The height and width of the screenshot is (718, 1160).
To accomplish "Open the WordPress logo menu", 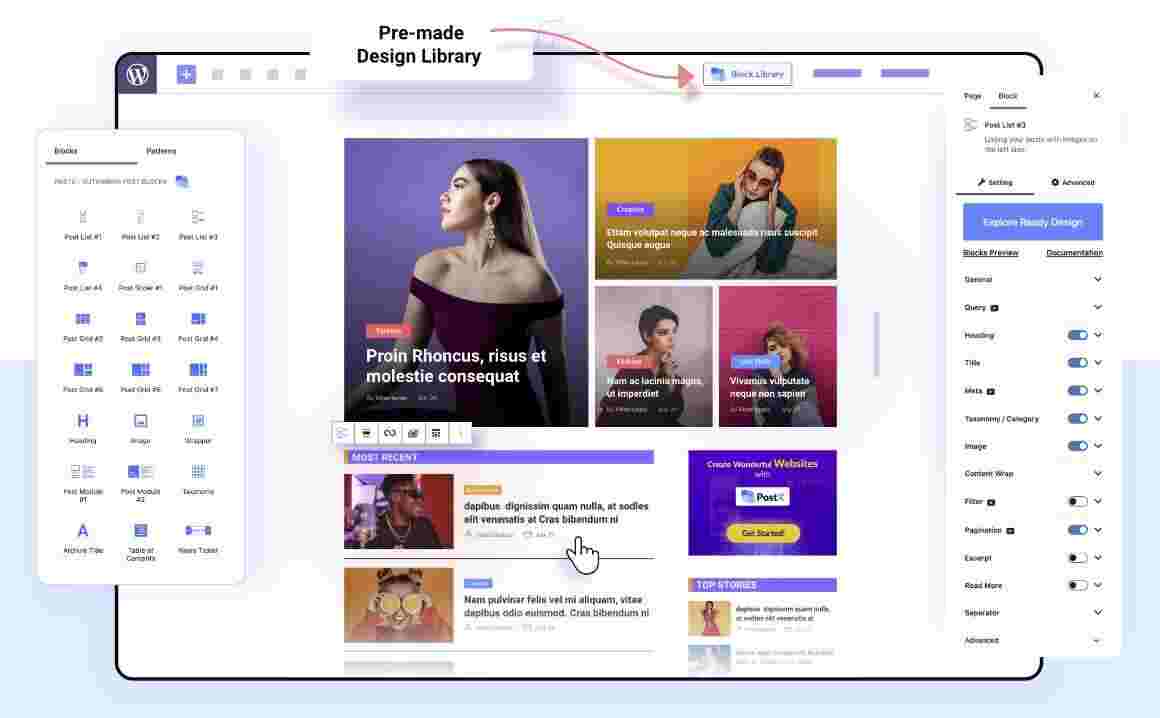I will point(138,74).
